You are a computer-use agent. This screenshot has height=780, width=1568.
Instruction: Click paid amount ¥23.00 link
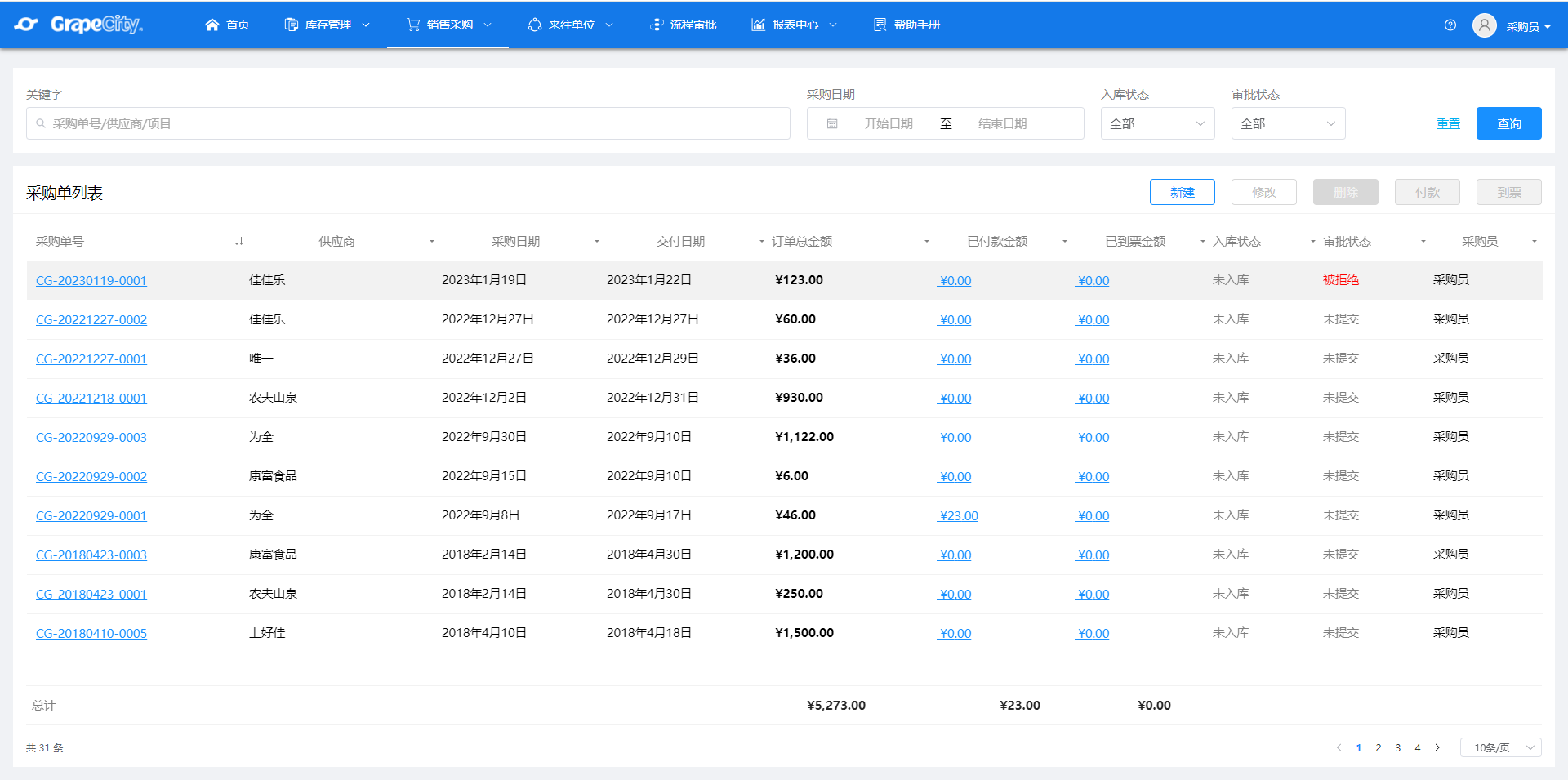958,515
